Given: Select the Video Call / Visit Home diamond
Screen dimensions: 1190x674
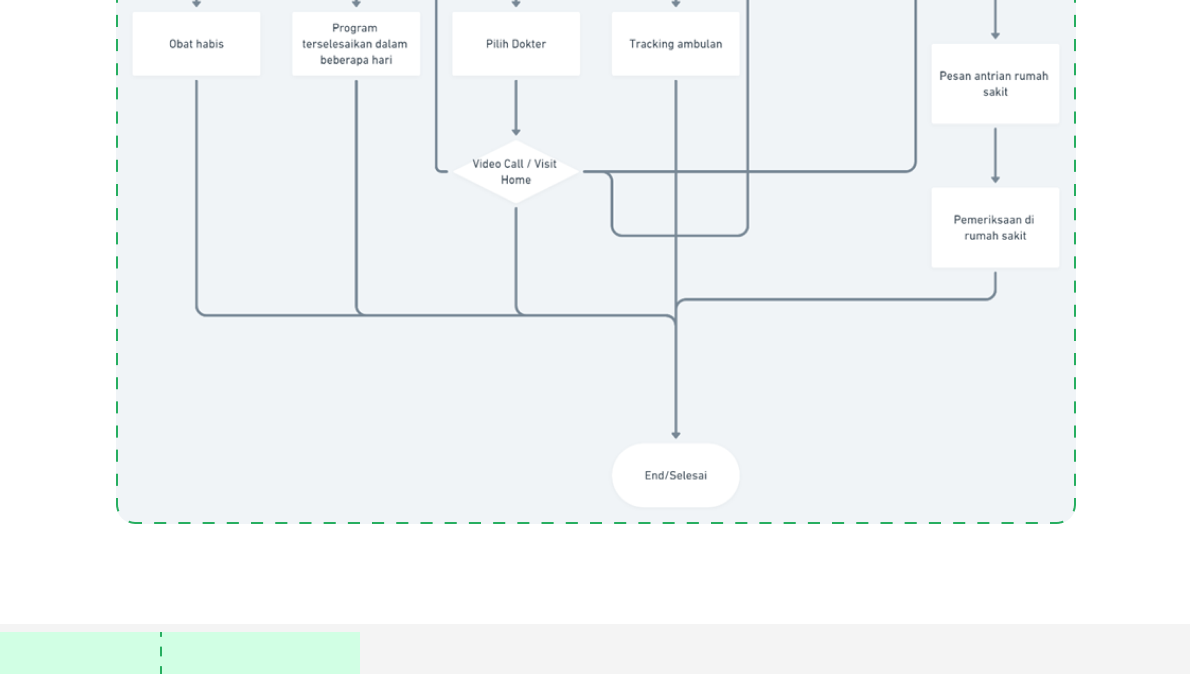Looking at the screenshot, I should [x=515, y=172].
